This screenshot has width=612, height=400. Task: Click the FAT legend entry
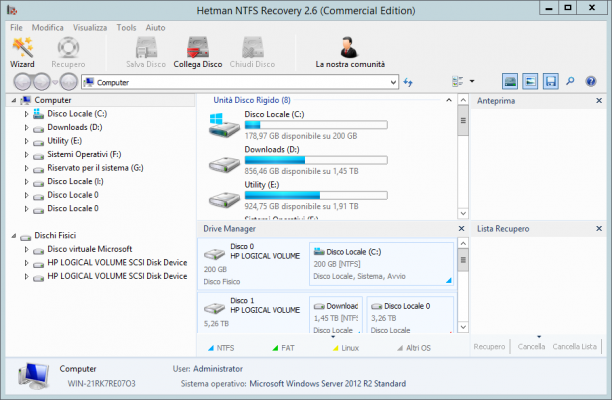point(283,348)
